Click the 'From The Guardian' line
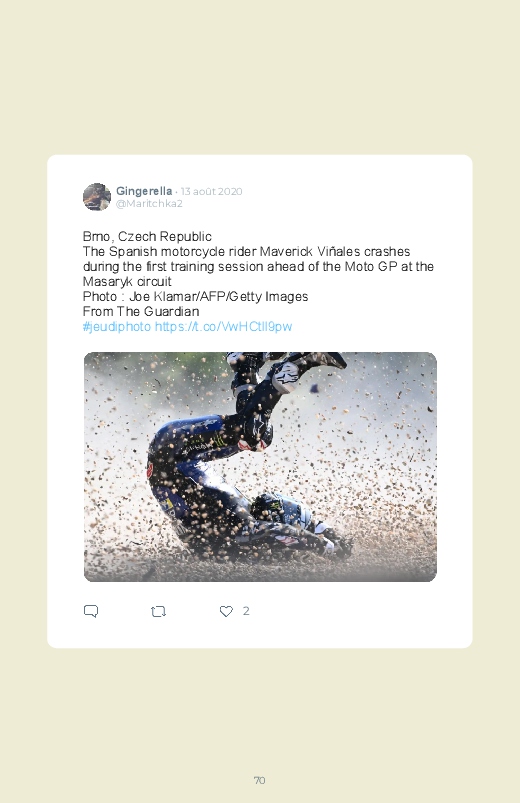The image size is (520, 803). 141,311
